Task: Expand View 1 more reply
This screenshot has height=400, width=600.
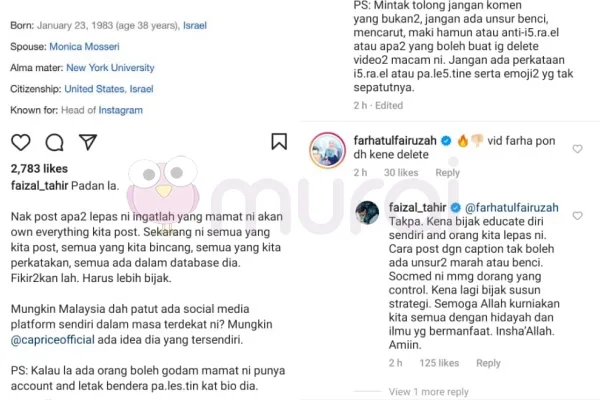Action: pyautogui.click(x=428, y=392)
